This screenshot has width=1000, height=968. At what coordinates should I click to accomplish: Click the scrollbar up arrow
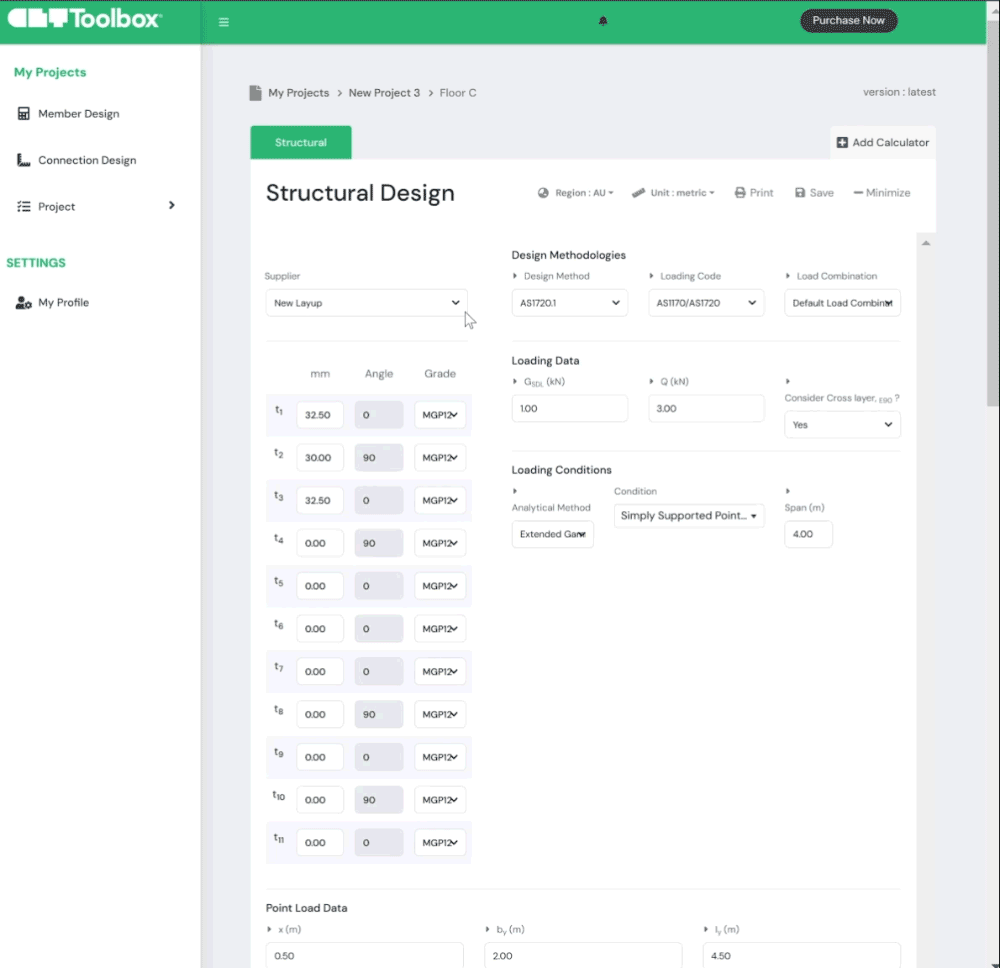pos(926,243)
